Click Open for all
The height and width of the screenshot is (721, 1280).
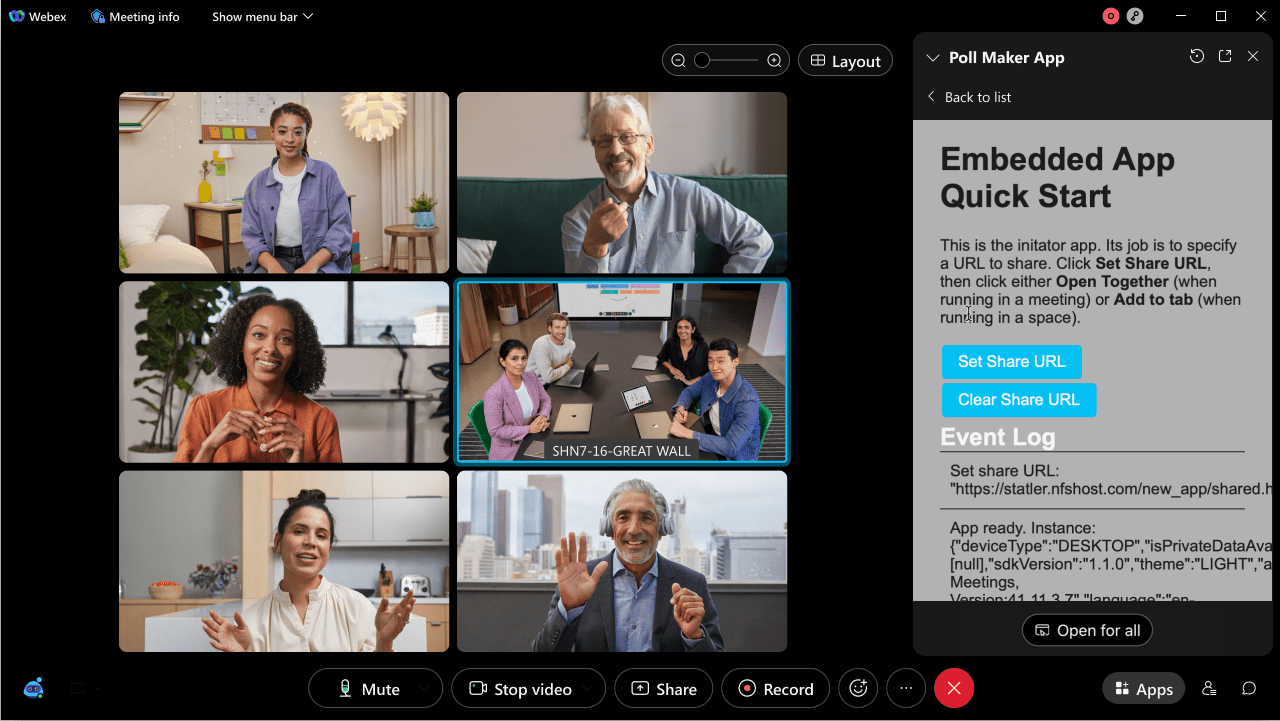coord(1087,630)
